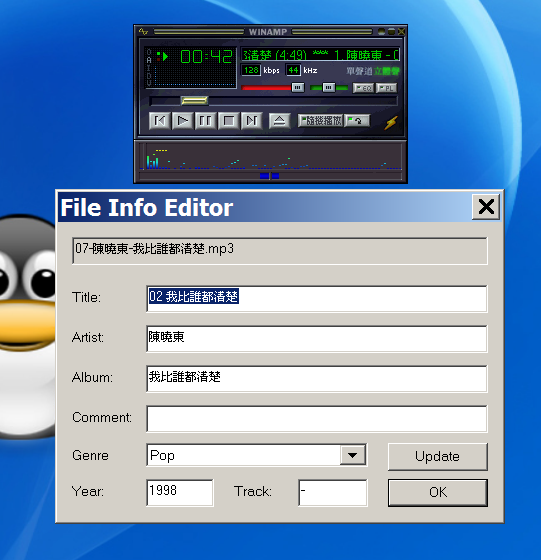
Task: Close the File Info Editor dialog
Action: pyautogui.click(x=486, y=207)
